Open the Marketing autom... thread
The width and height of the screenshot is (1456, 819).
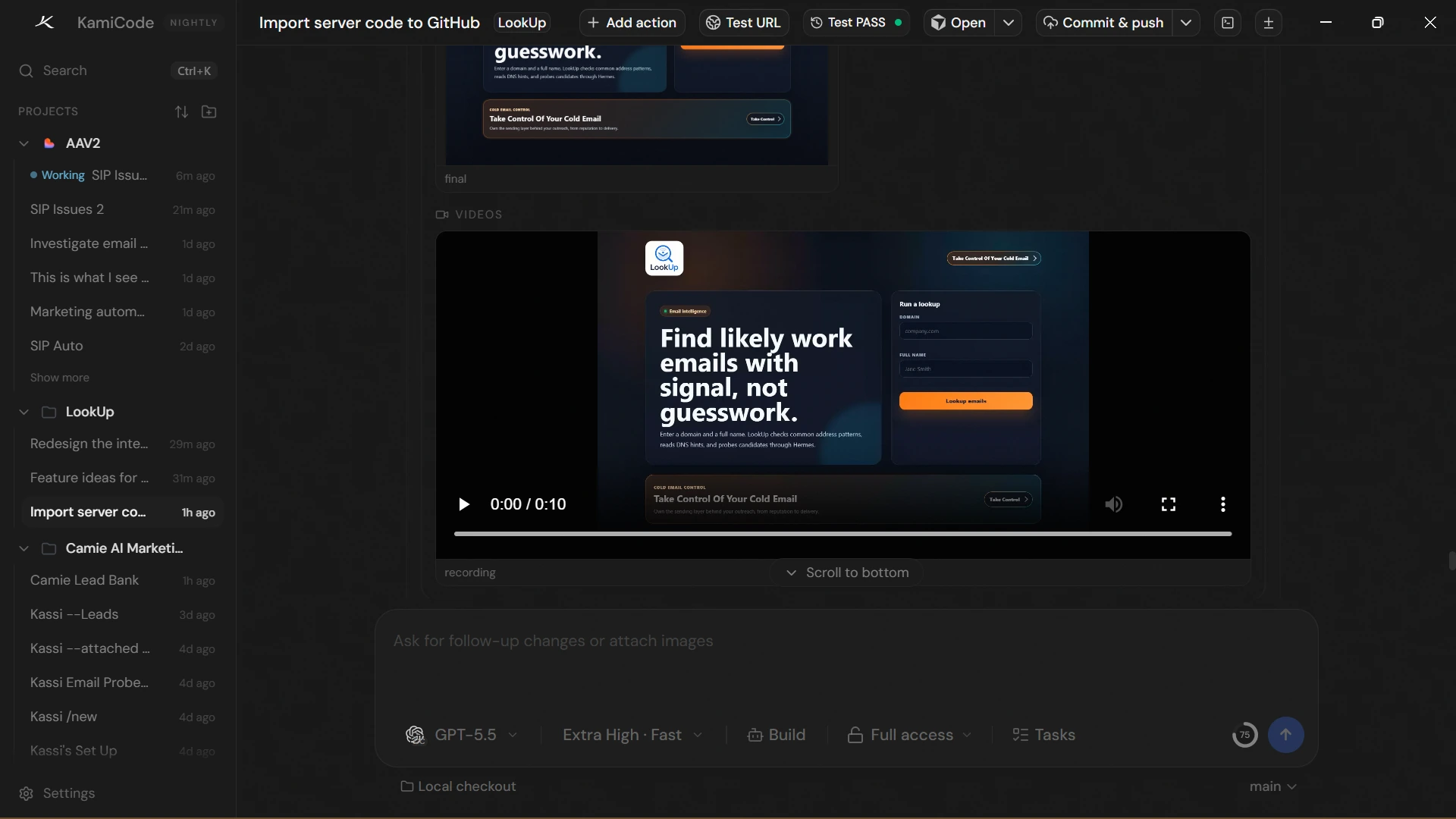point(121,312)
